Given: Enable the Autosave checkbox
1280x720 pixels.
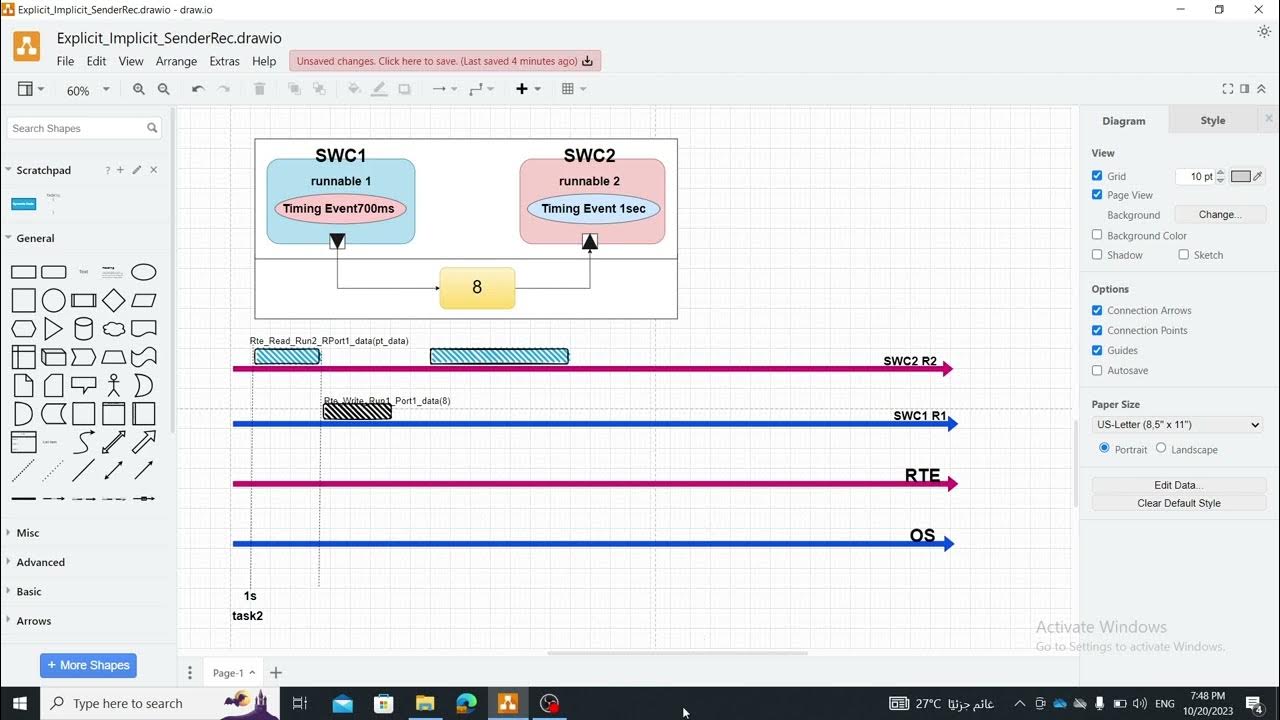Looking at the screenshot, I should (1097, 370).
